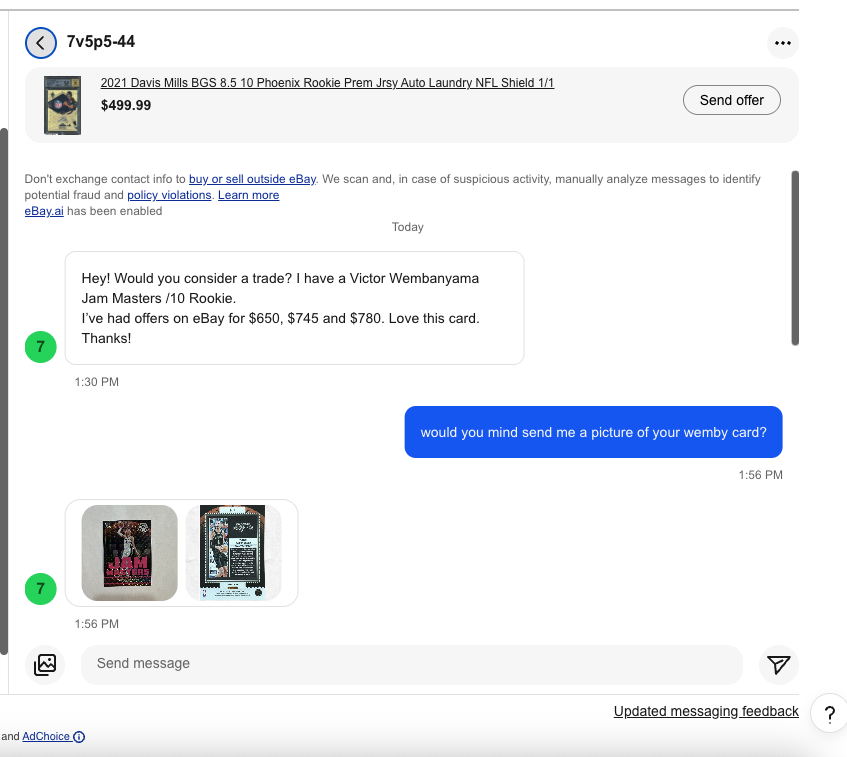Screen dimensions: 847x757
Task: Click sender avatar beside the card photos
Action: coord(41,589)
